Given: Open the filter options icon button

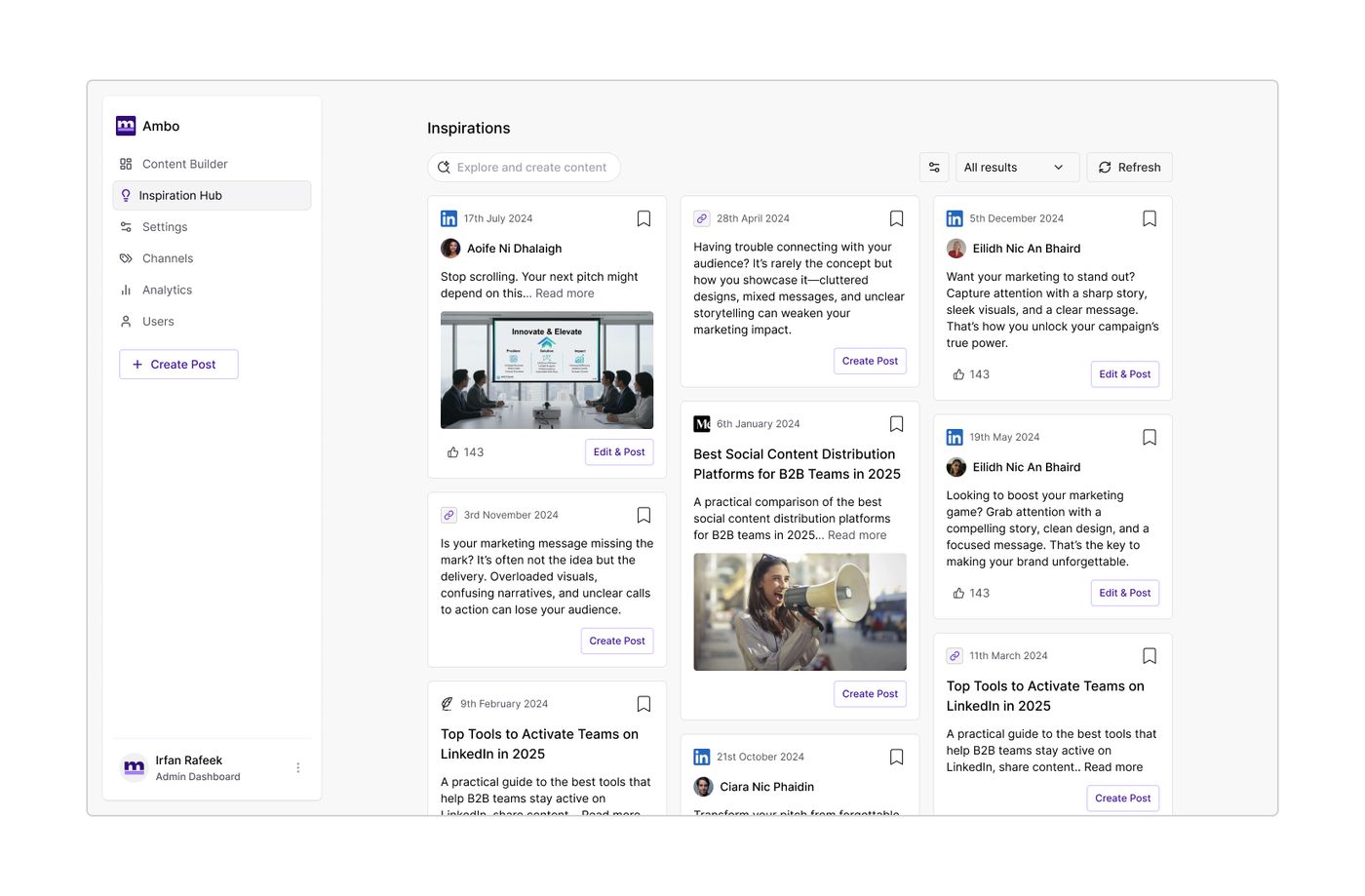Looking at the screenshot, I should [x=934, y=168].
